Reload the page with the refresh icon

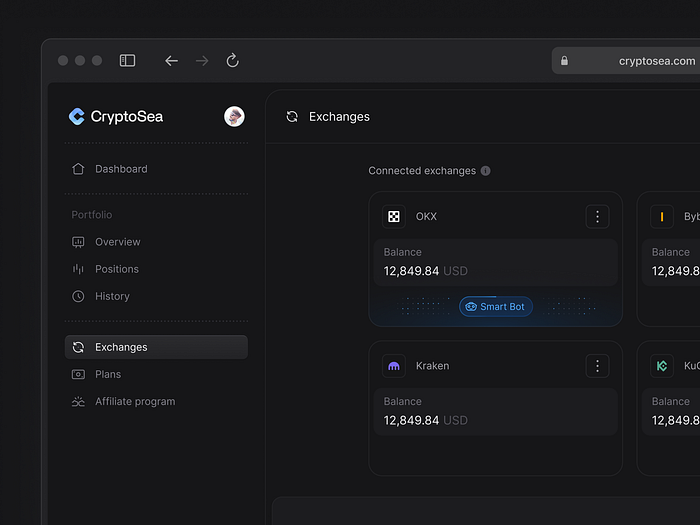pyautogui.click(x=233, y=60)
